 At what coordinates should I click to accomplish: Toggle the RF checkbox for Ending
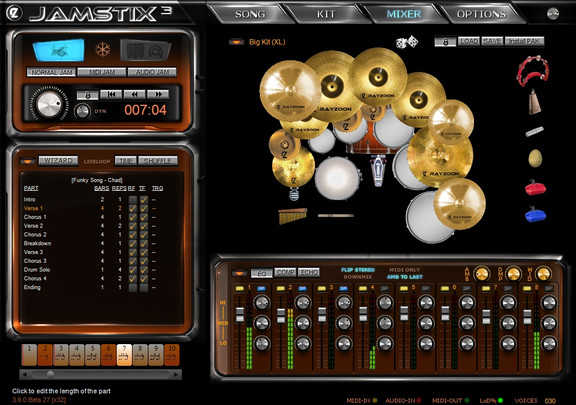pyautogui.click(x=133, y=287)
